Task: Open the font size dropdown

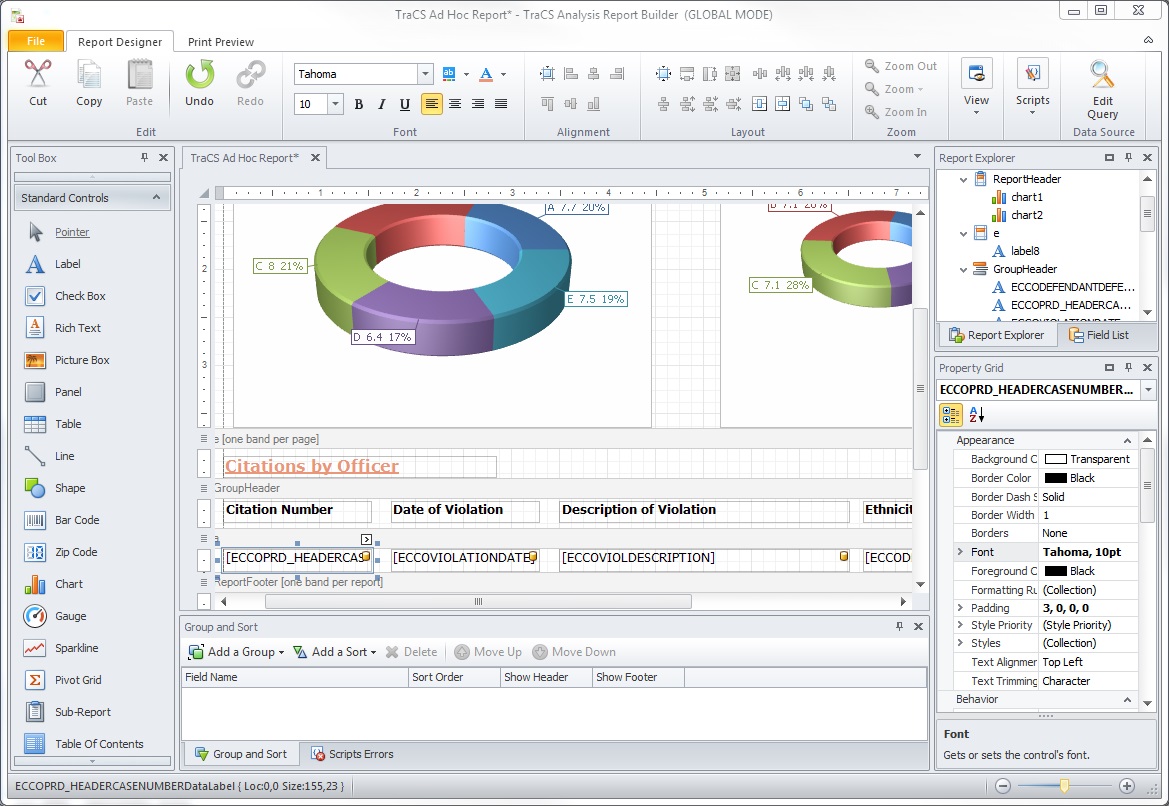Action: (x=335, y=104)
